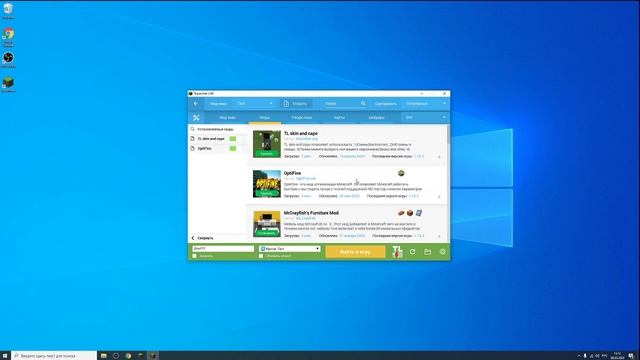Screen dimensions: 640x360
Task: Expand TL skin and cape card arrow
Action: pos(440,157)
